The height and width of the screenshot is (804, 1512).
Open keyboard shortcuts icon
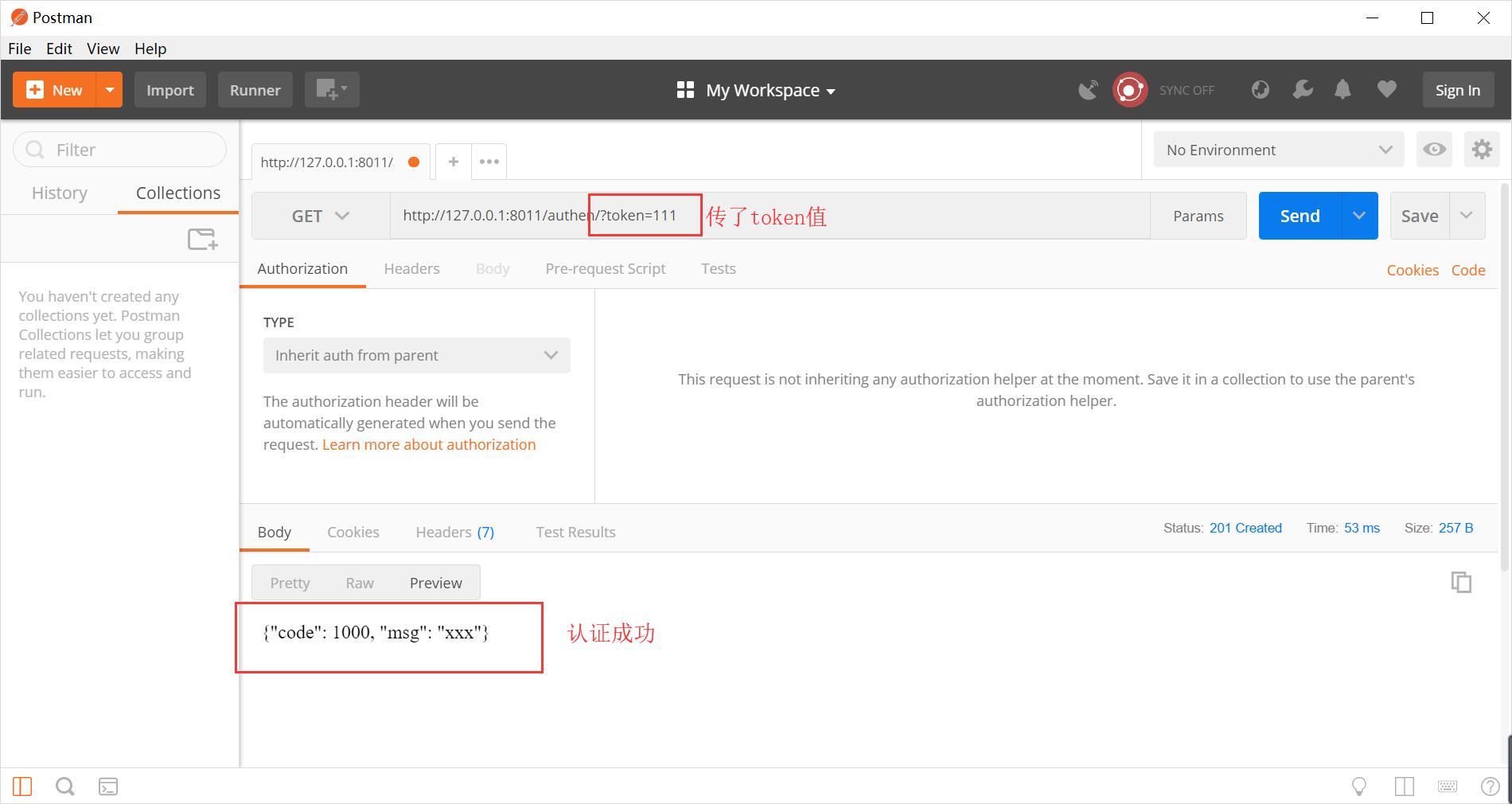point(1448,786)
